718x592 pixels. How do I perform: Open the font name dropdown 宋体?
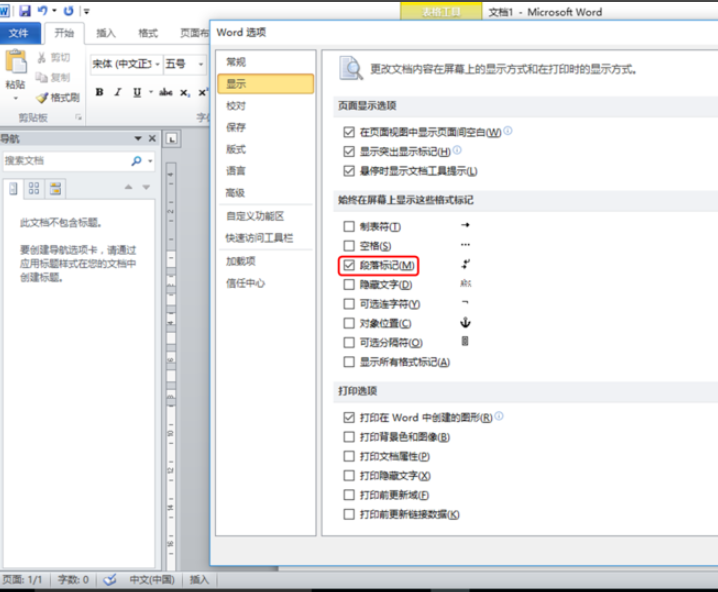click(158, 64)
